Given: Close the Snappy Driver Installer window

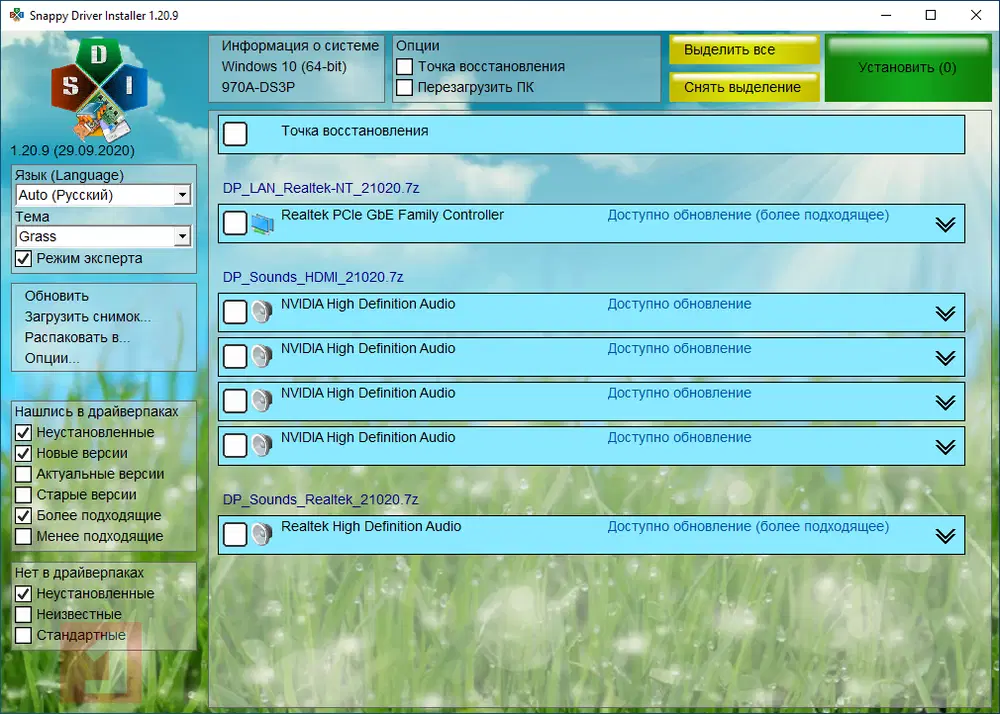Looking at the screenshot, I should [976, 15].
